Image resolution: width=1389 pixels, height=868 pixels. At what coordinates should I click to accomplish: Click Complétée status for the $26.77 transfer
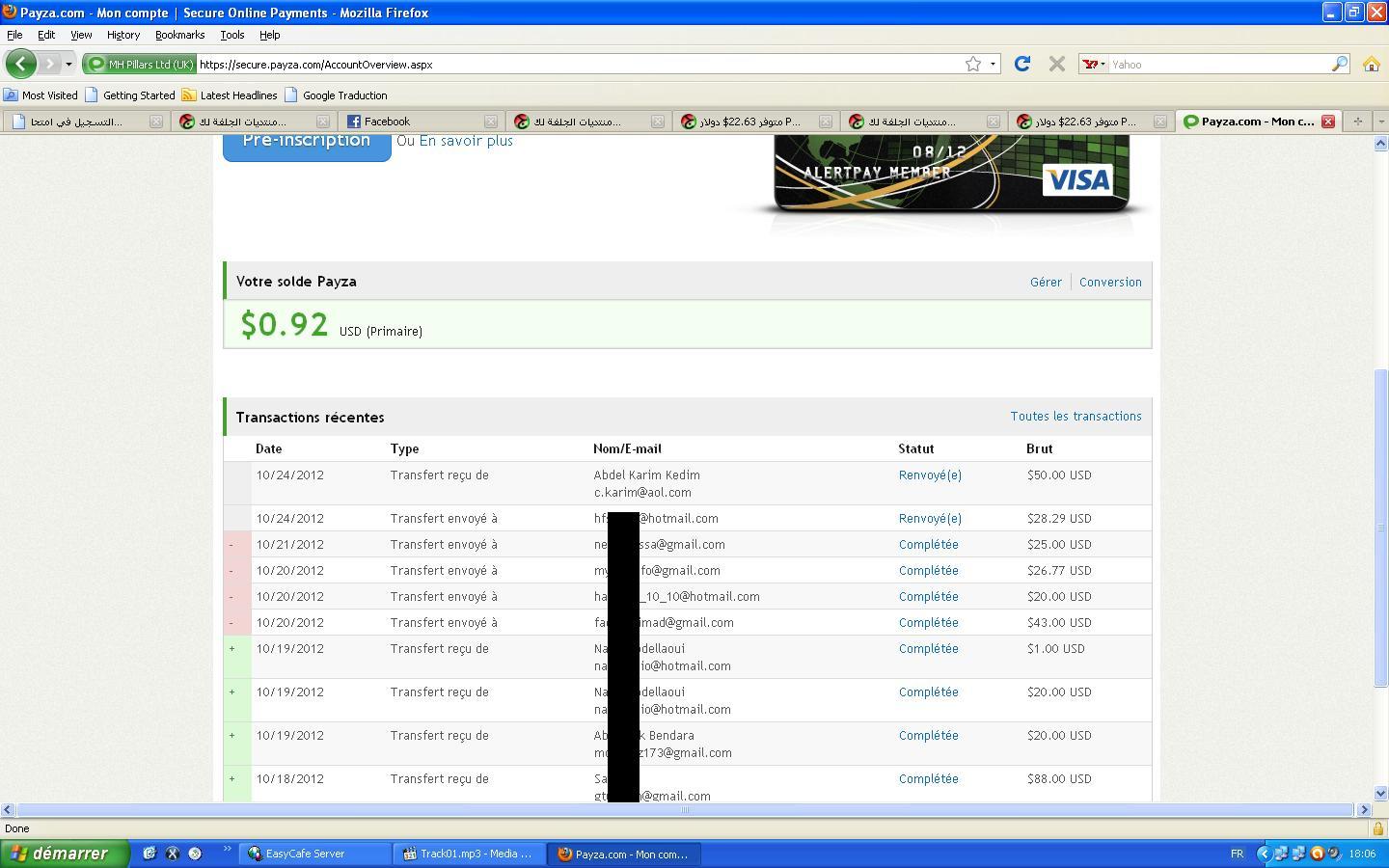tap(928, 571)
